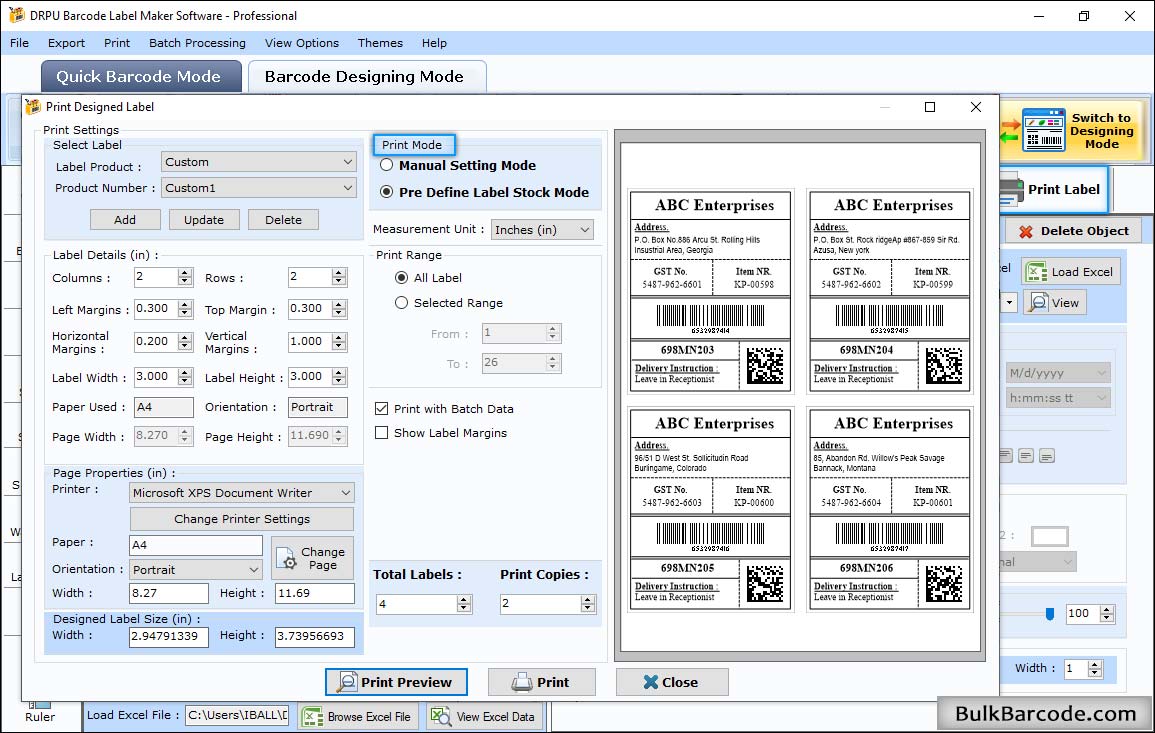
Task: Choose All Label print range
Action: pyautogui.click(x=401, y=278)
